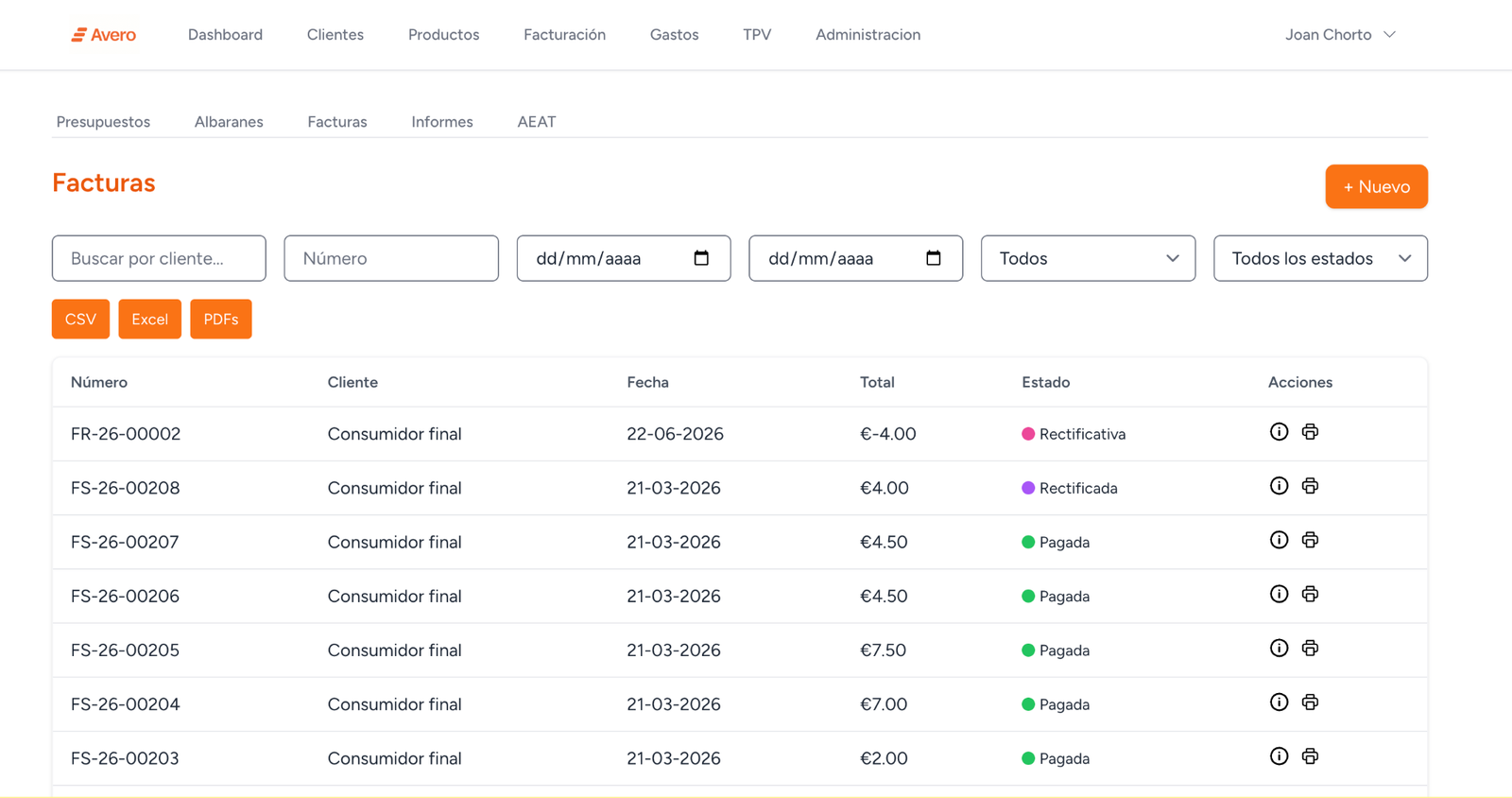Viewport: 1512px width, 798px height.
Task: Print invoice FS-26-00203
Action: pyautogui.click(x=1310, y=756)
